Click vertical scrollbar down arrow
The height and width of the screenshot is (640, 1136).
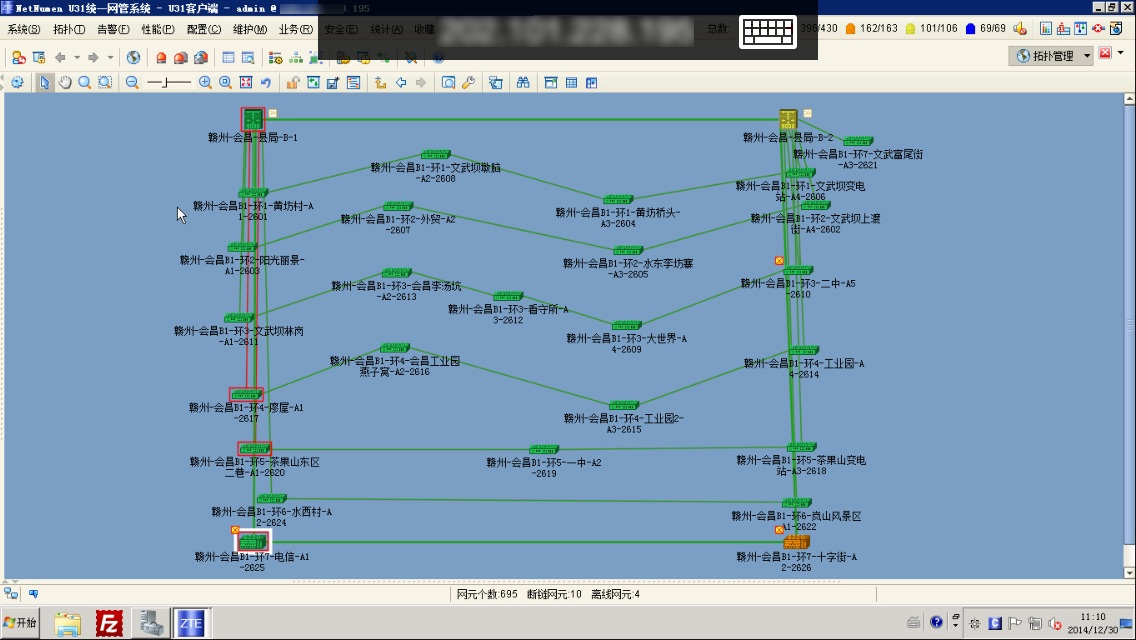coord(1129,573)
